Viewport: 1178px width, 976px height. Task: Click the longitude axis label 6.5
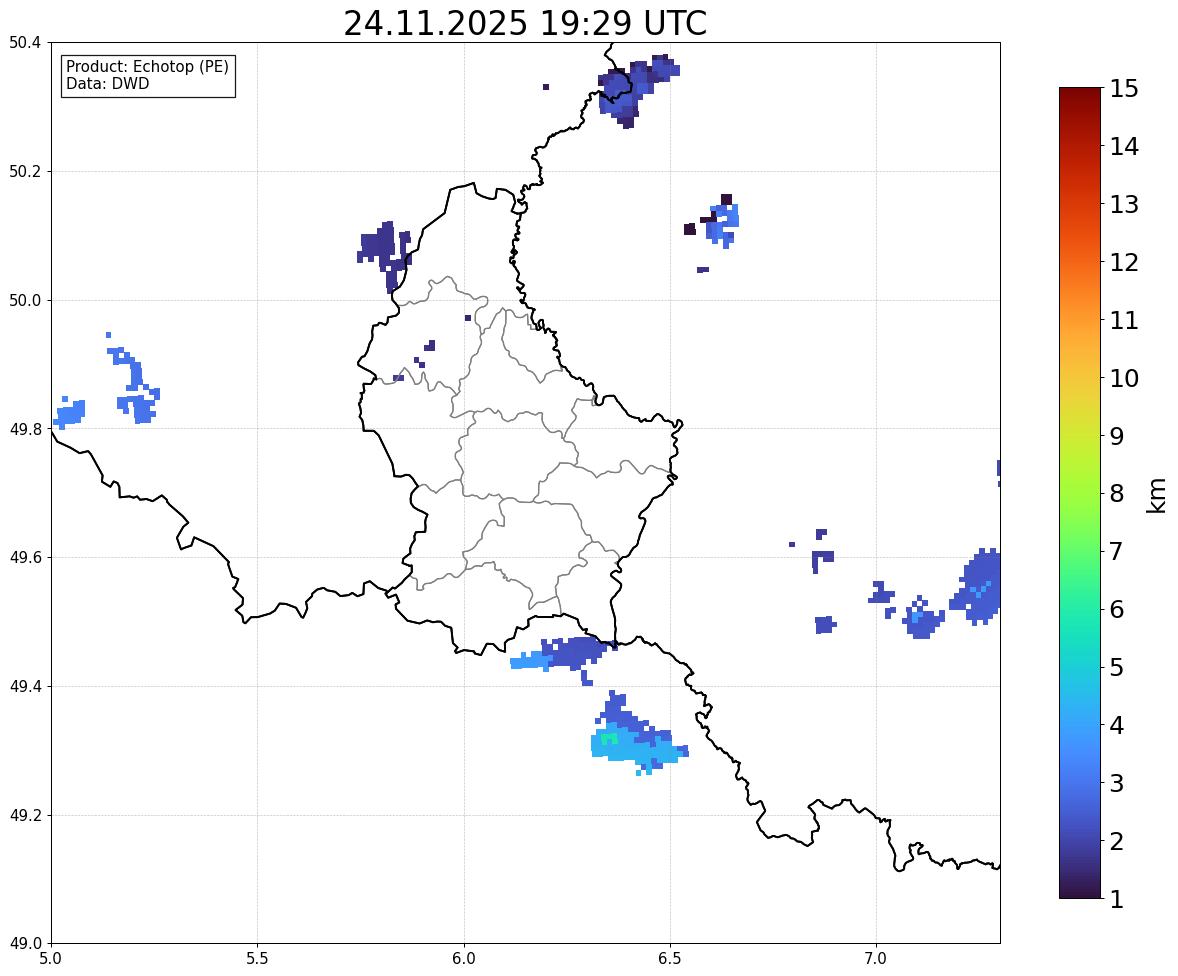pos(670,959)
